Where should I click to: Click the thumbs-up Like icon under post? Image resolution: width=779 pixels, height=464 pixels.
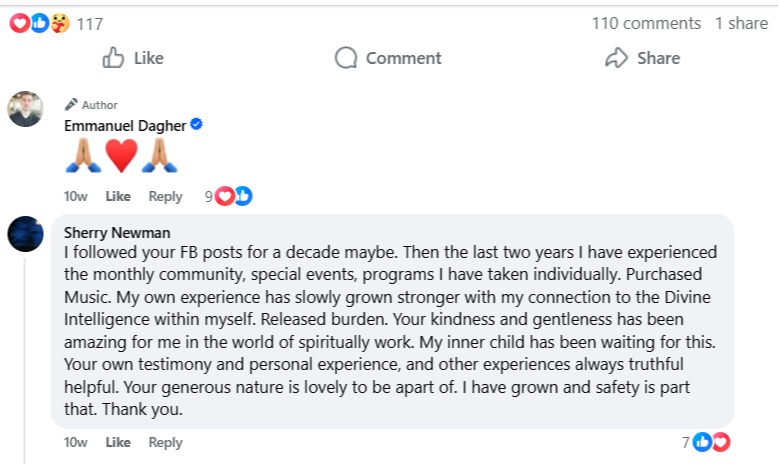pos(114,58)
